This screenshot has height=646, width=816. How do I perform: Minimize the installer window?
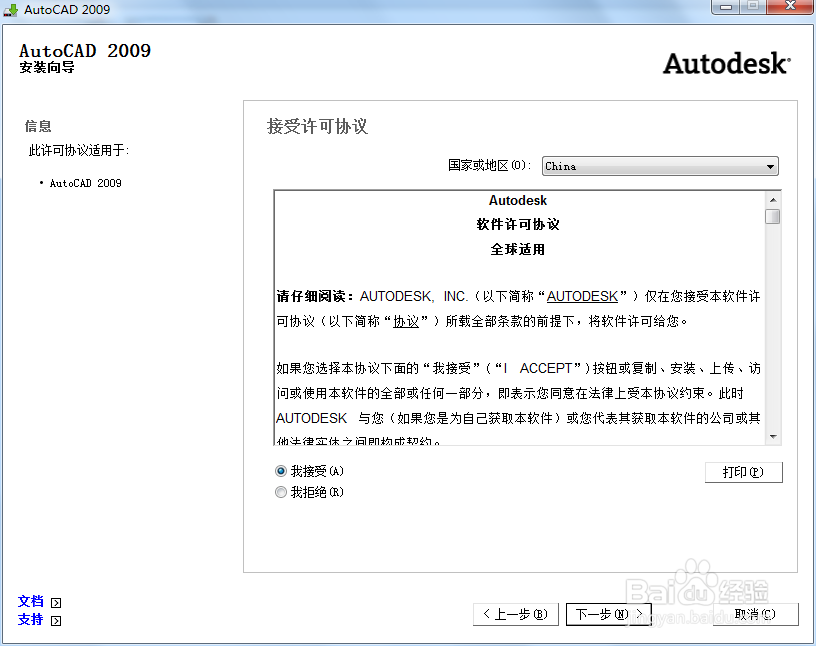pyautogui.click(x=726, y=7)
